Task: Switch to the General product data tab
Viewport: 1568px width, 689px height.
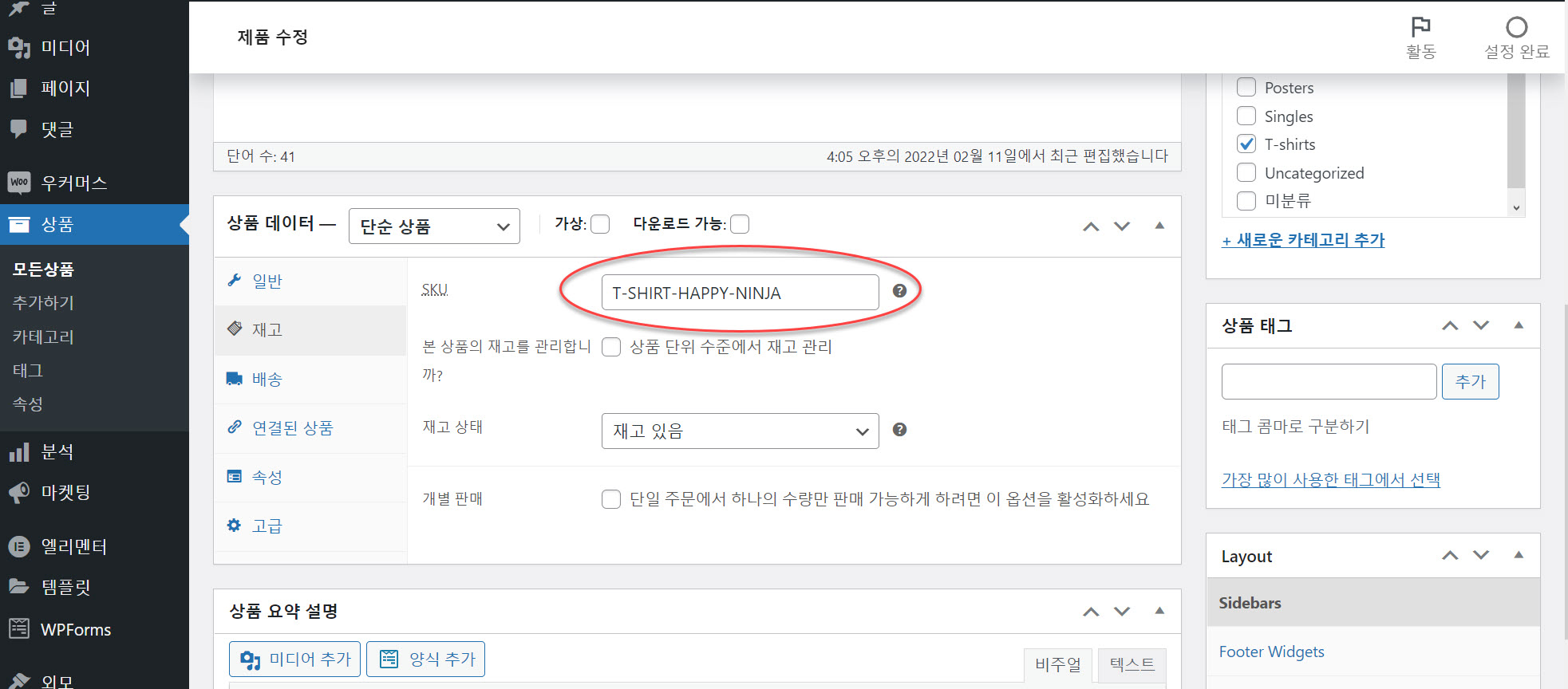Action: click(310, 282)
